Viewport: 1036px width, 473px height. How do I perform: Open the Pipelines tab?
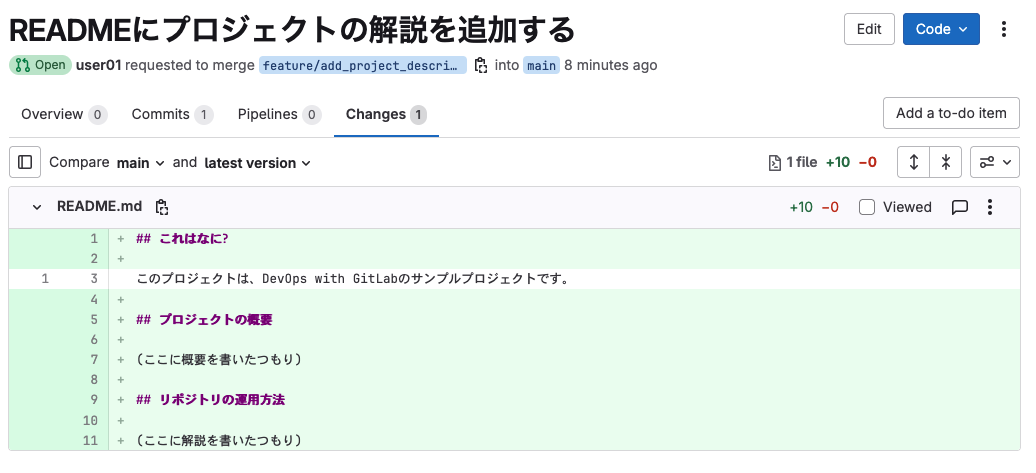point(279,114)
